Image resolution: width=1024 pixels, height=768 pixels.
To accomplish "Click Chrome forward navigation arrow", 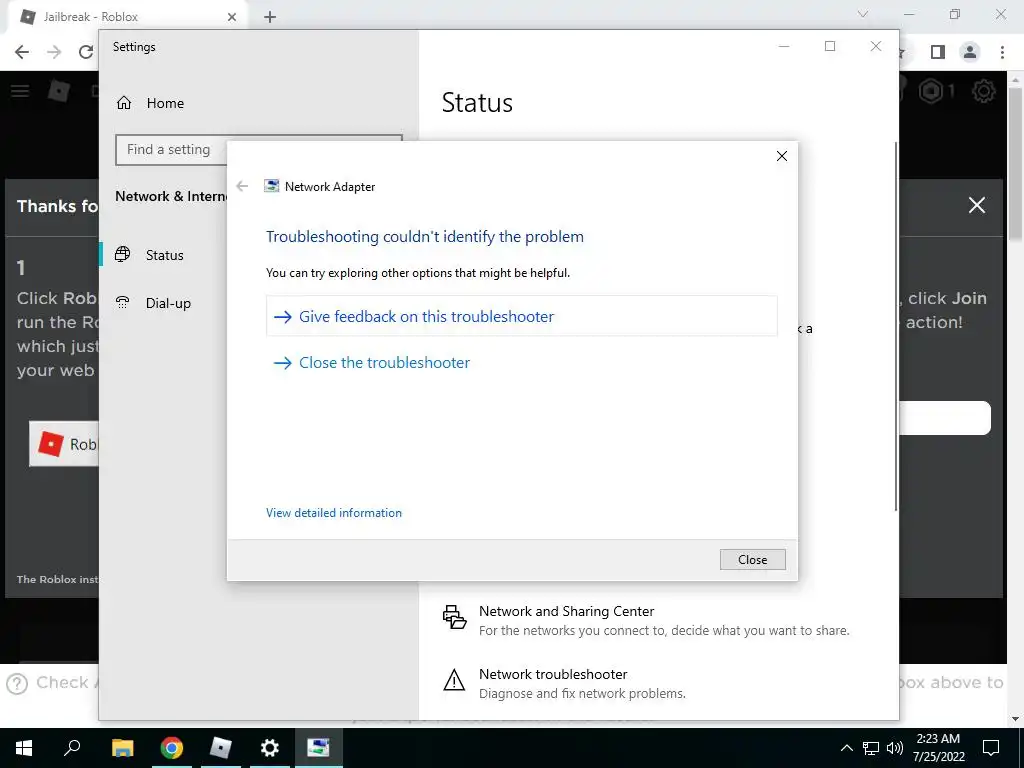I will 54,52.
